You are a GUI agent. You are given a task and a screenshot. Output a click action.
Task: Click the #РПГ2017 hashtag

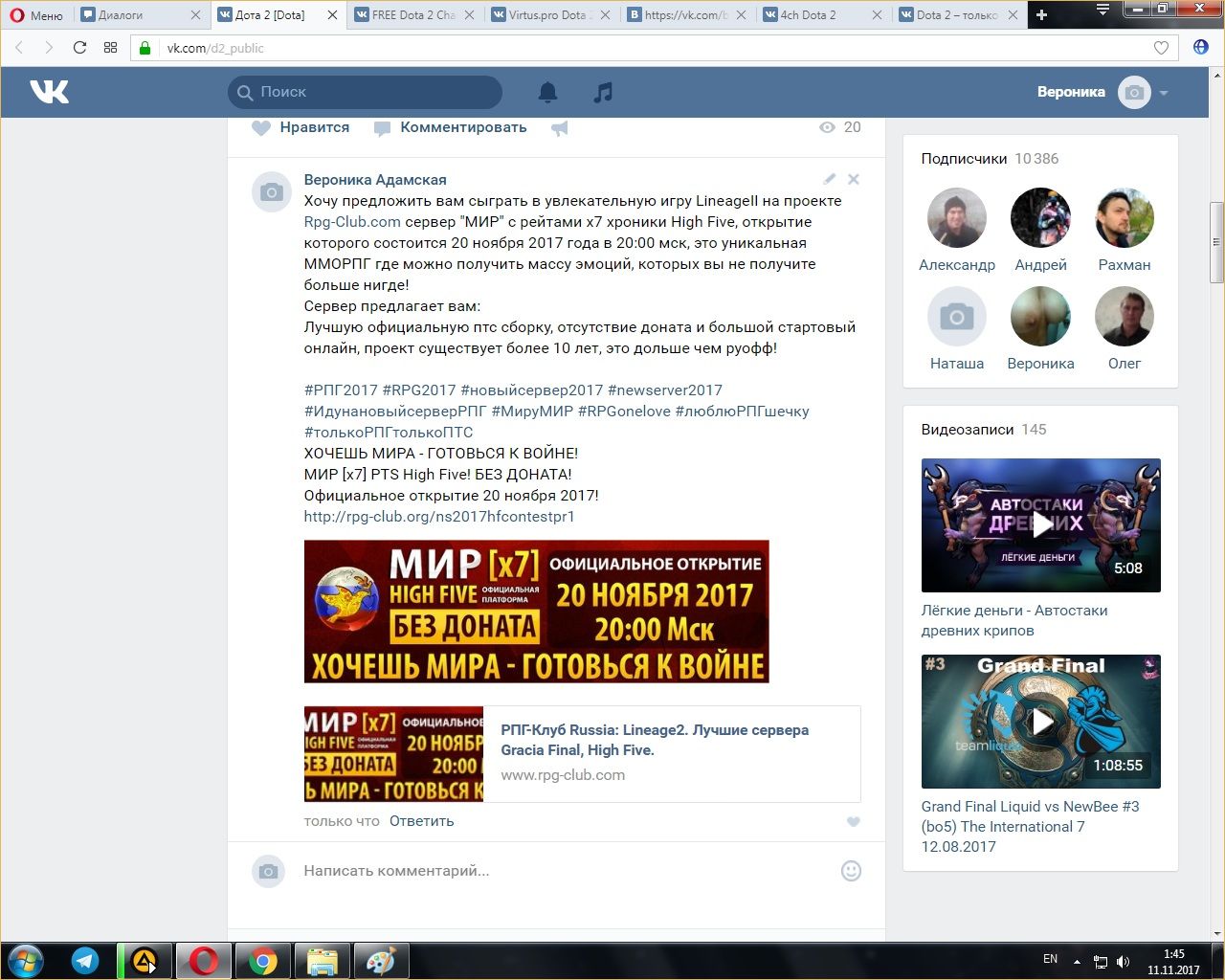tap(341, 390)
